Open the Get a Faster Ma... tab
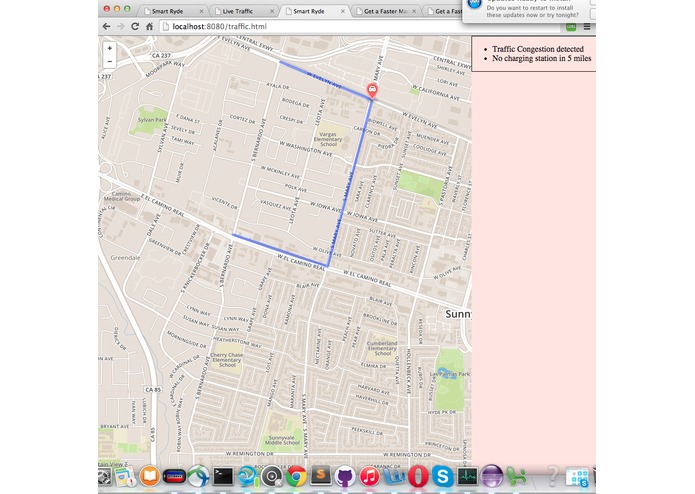 [x=384, y=11]
